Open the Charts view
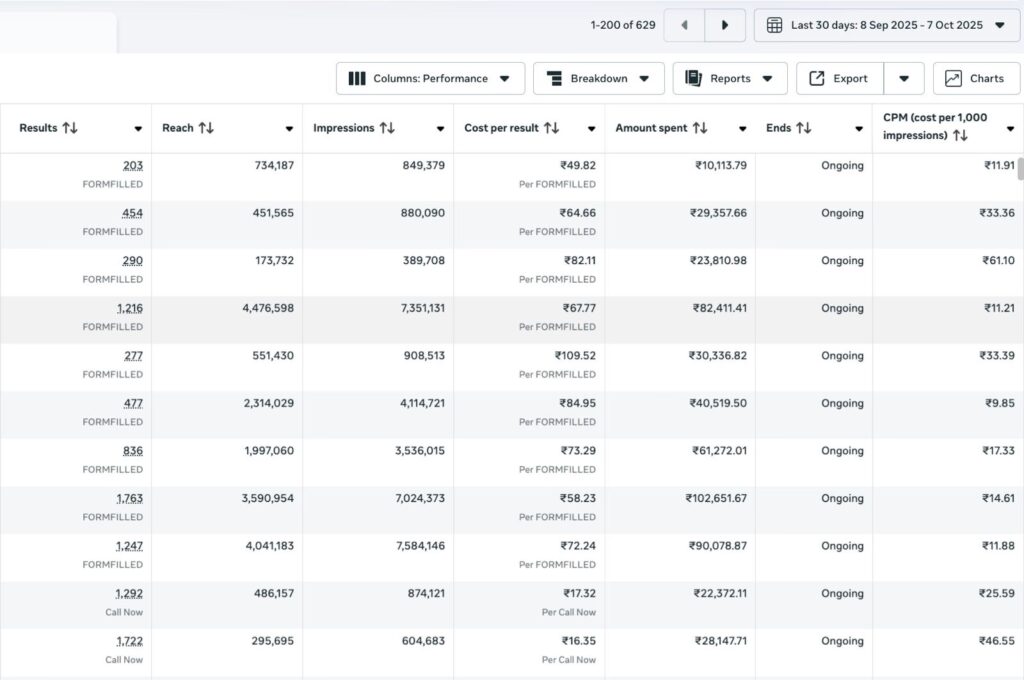The width and height of the screenshot is (1024, 680). (x=976, y=79)
